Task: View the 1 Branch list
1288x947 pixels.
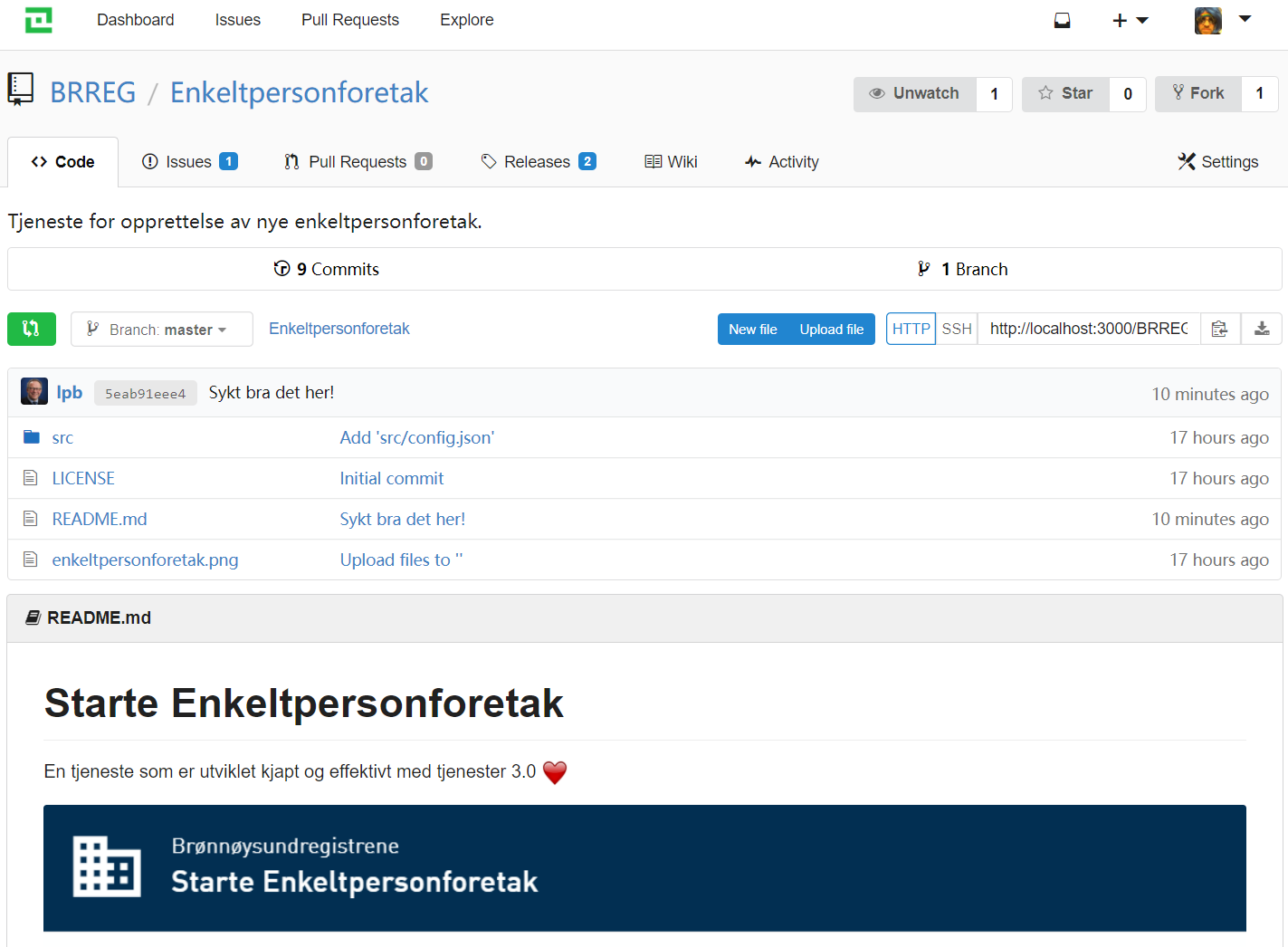Action: (x=963, y=269)
